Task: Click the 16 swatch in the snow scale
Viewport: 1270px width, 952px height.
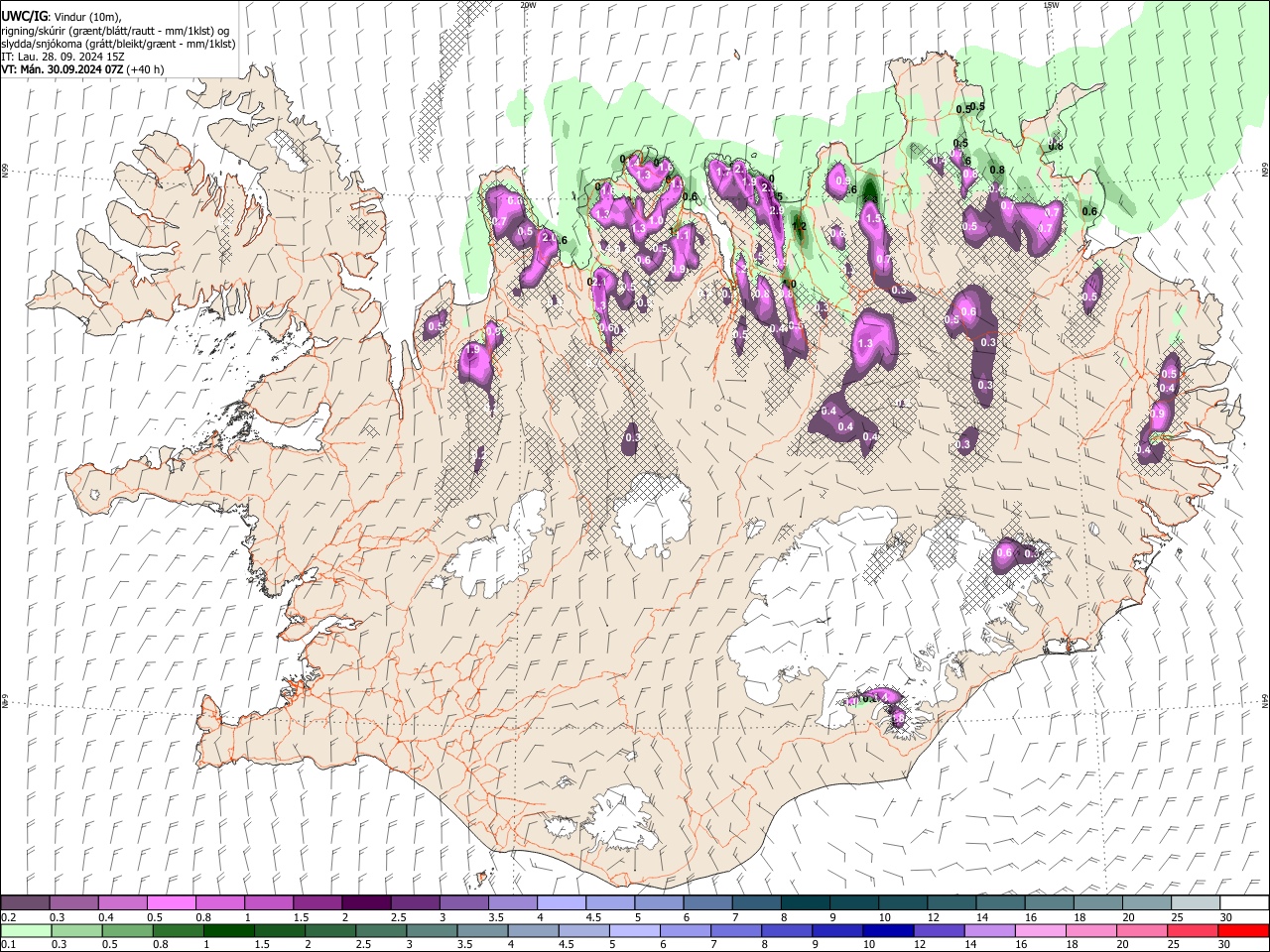Action: tap(1050, 903)
